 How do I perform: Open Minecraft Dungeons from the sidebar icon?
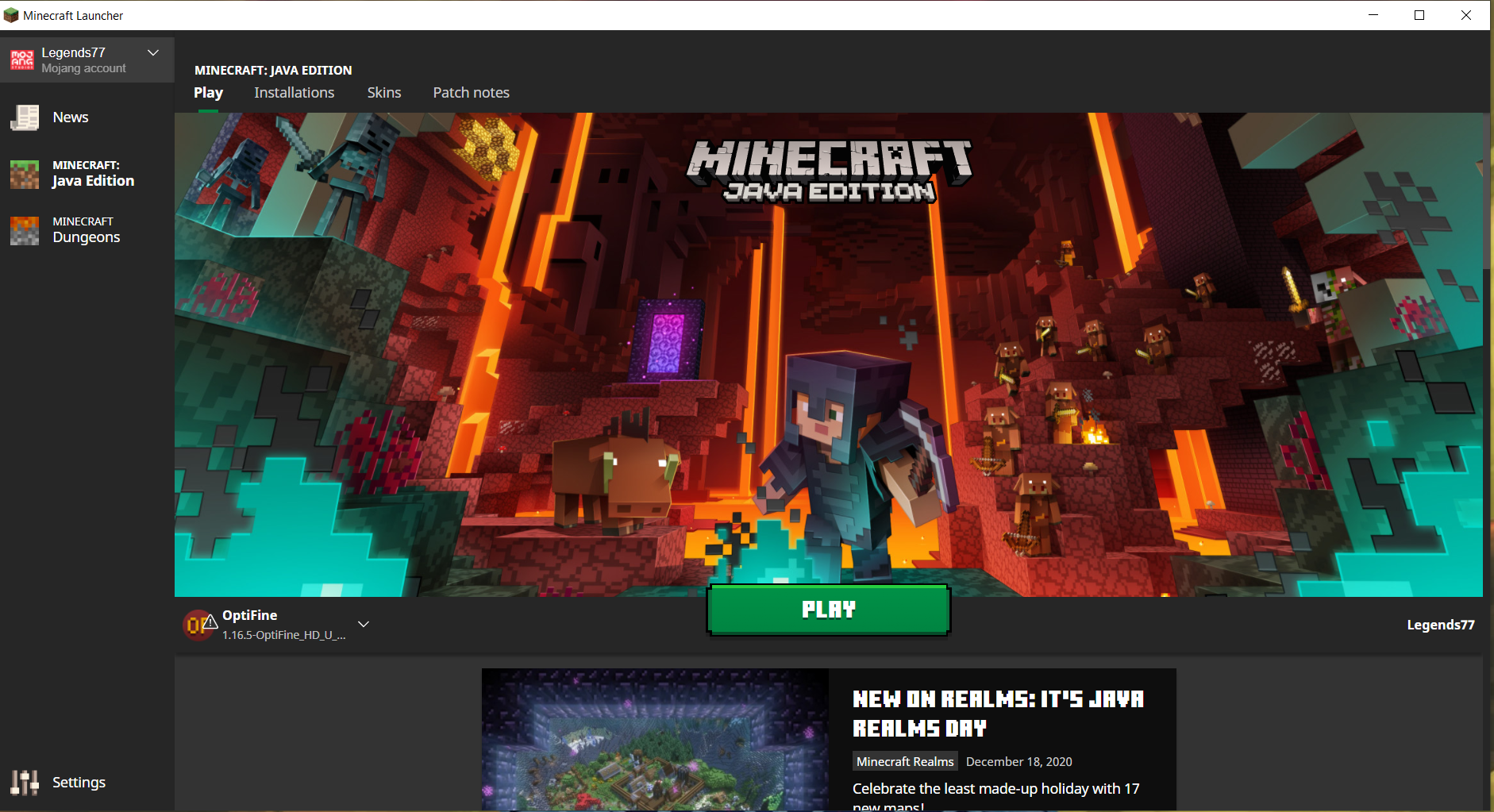pyautogui.click(x=25, y=230)
